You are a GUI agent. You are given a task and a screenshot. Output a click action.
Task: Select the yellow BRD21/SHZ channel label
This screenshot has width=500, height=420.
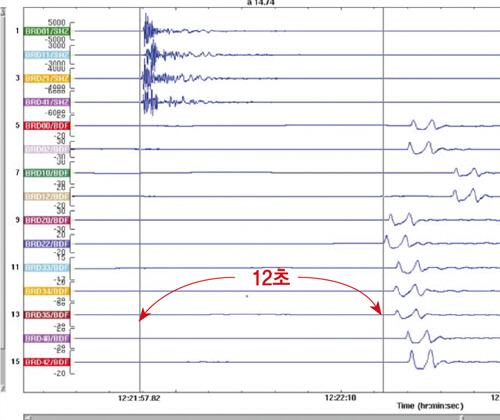(x=47, y=79)
